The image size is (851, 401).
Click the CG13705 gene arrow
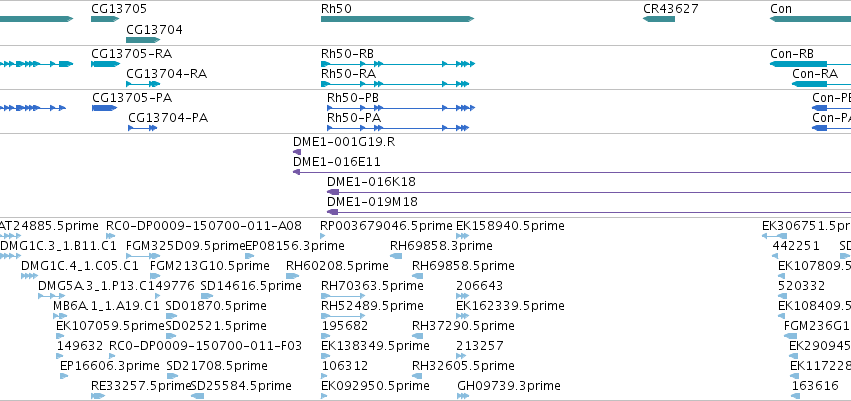[x=105, y=19]
